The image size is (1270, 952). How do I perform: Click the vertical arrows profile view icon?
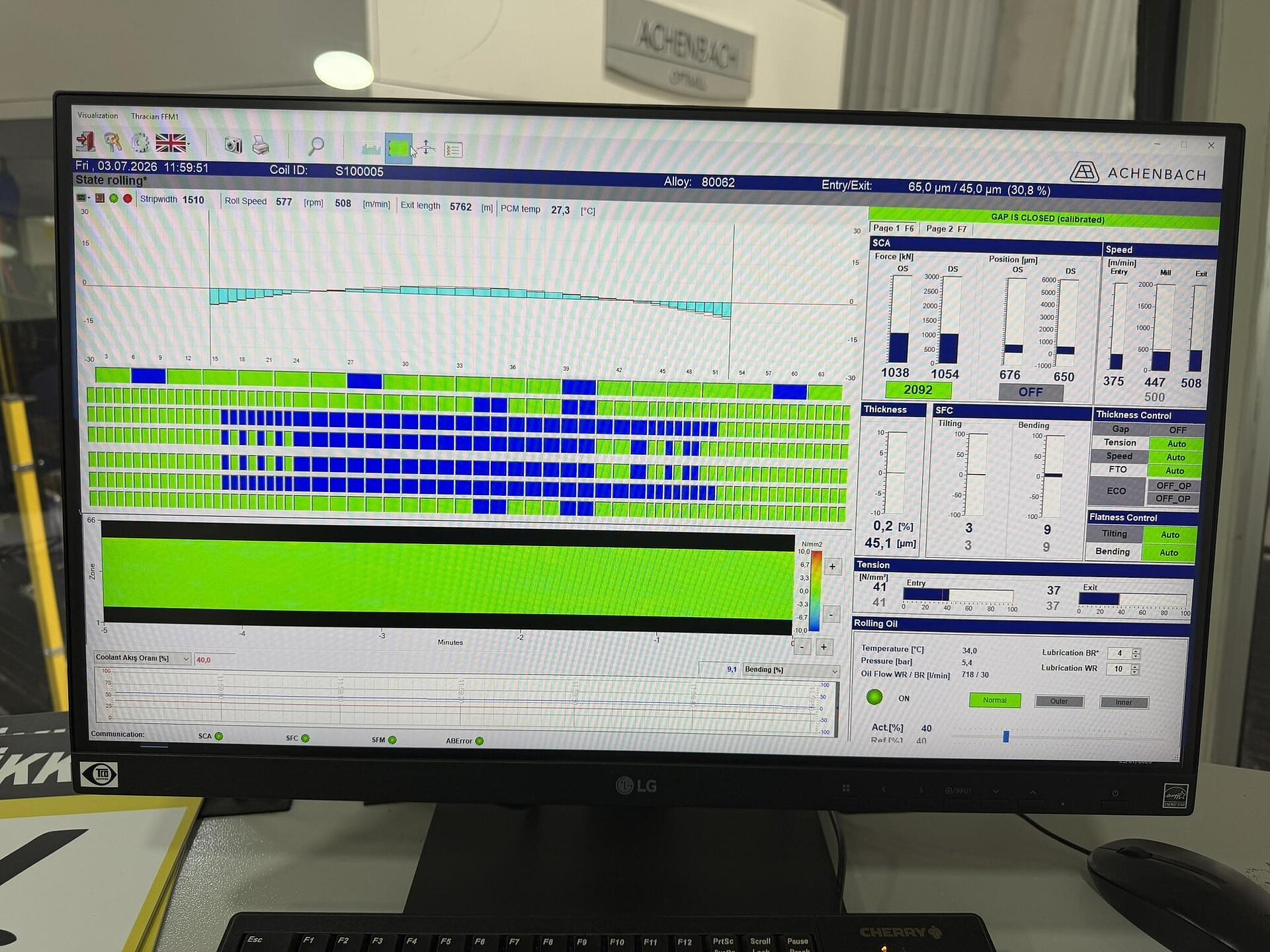pos(427,149)
